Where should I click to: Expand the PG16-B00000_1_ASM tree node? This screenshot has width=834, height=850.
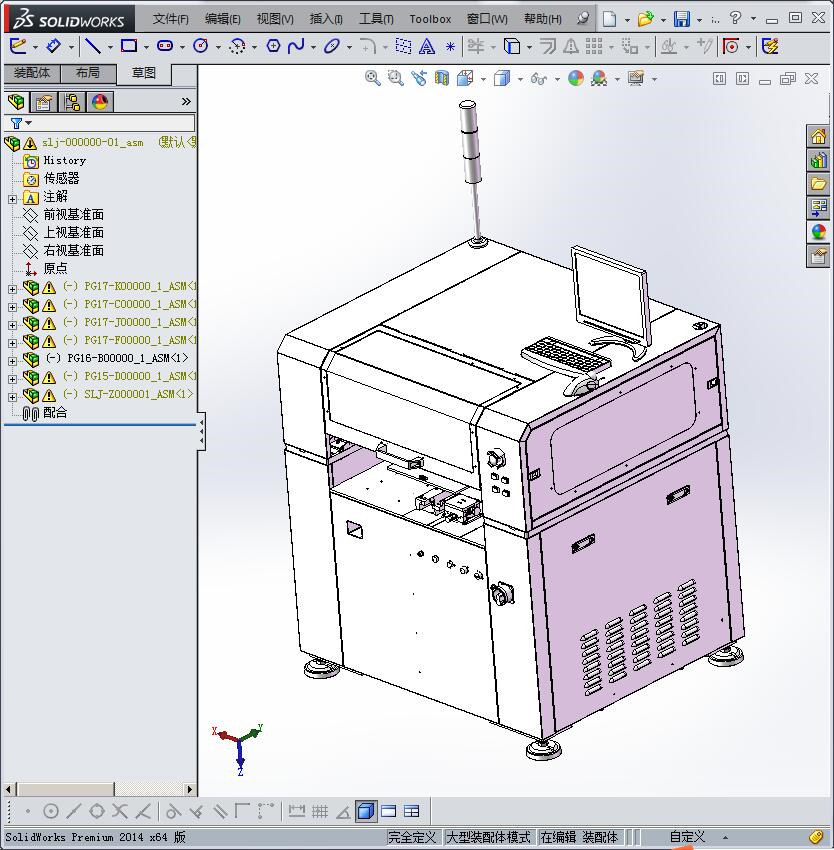pos(12,359)
